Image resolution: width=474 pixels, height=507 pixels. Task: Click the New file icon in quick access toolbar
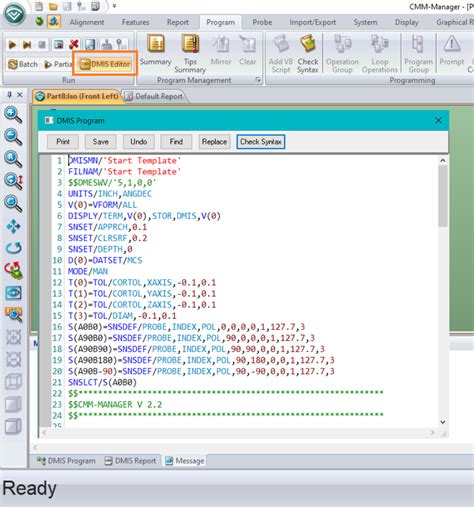pyautogui.click(x=39, y=6)
